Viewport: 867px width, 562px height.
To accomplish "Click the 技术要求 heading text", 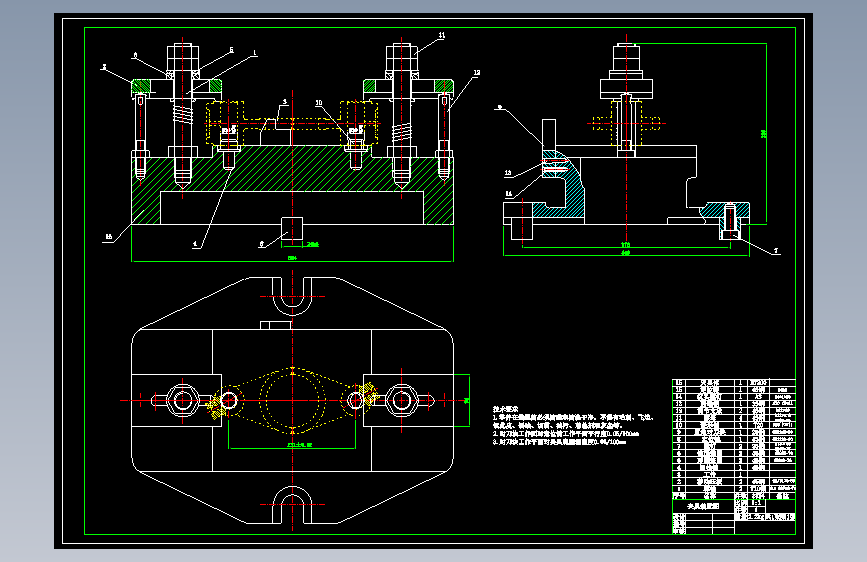I will pos(505,409).
